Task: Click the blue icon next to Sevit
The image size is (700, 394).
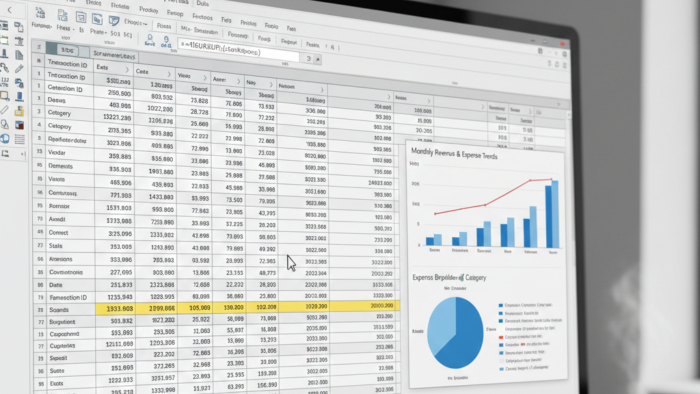Action: click(166, 41)
